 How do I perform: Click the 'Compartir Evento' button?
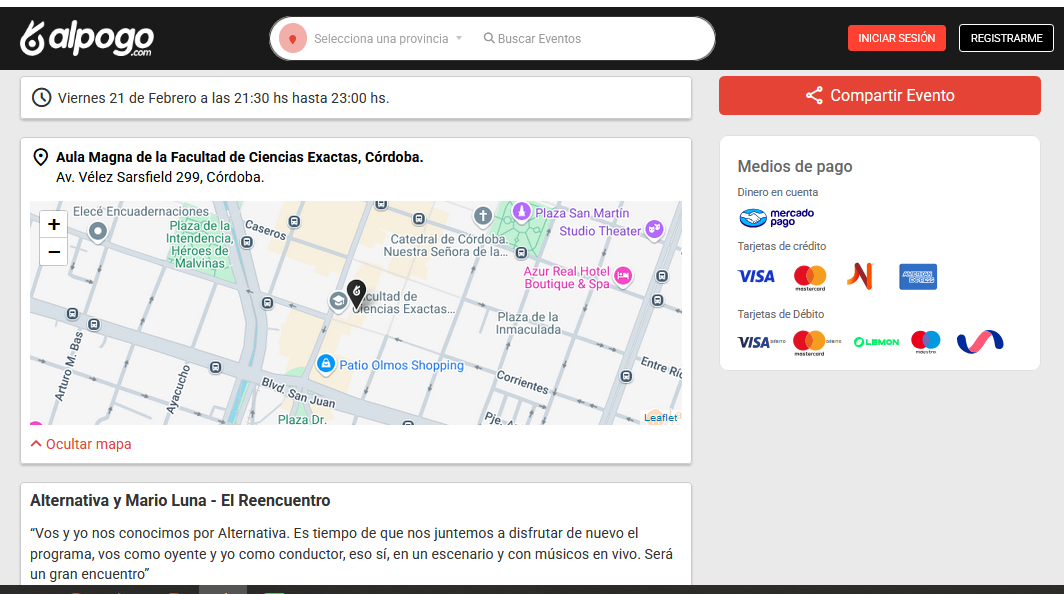coord(879,96)
